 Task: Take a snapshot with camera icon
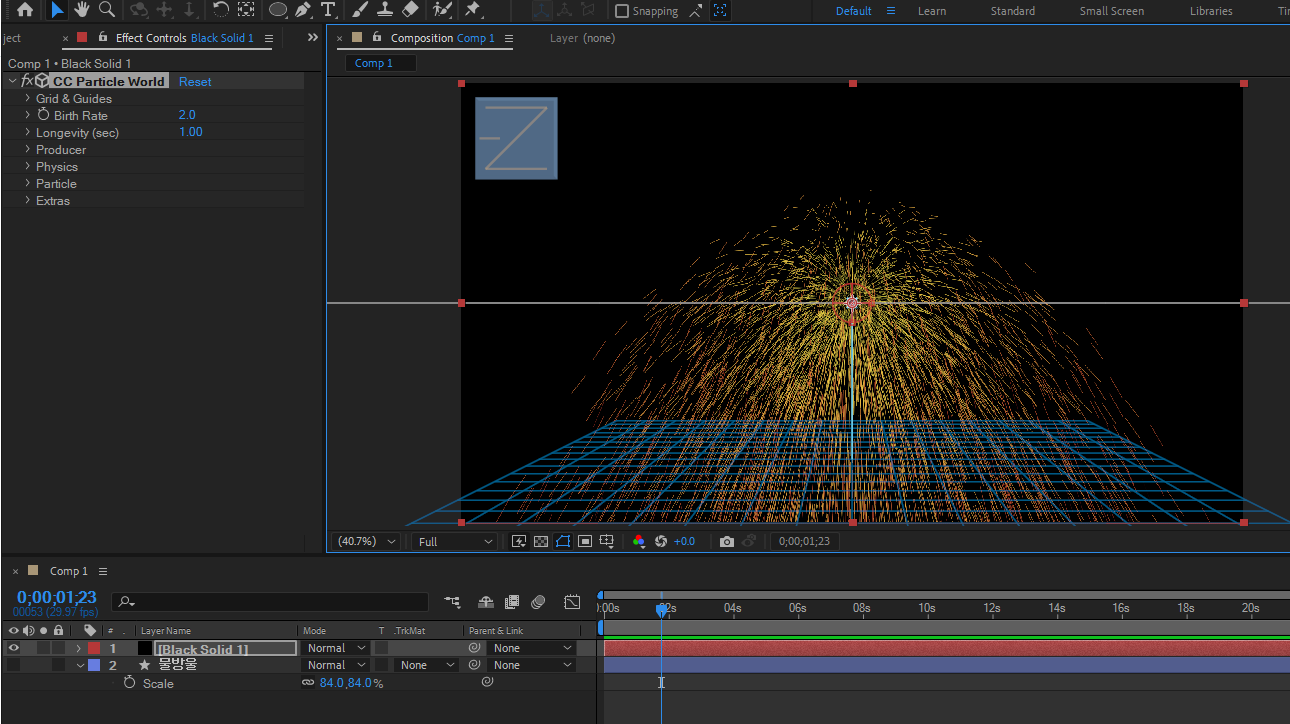click(x=727, y=541)
